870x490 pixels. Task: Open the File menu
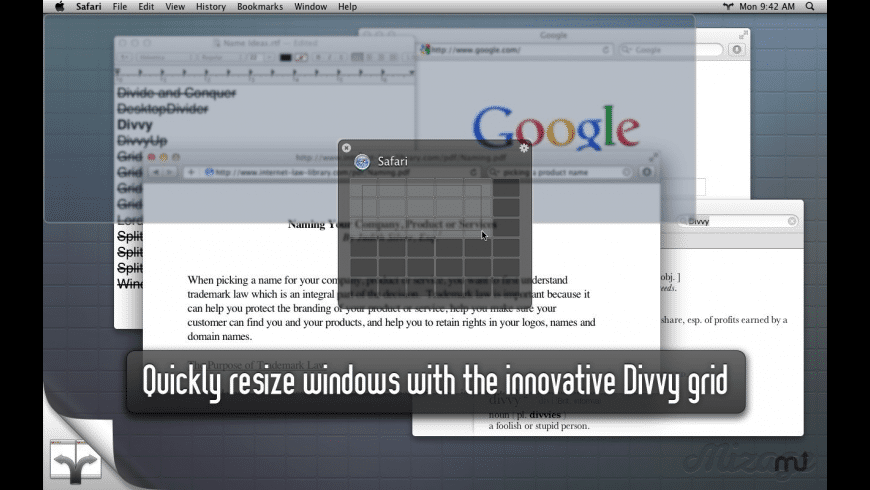(119, 7)
